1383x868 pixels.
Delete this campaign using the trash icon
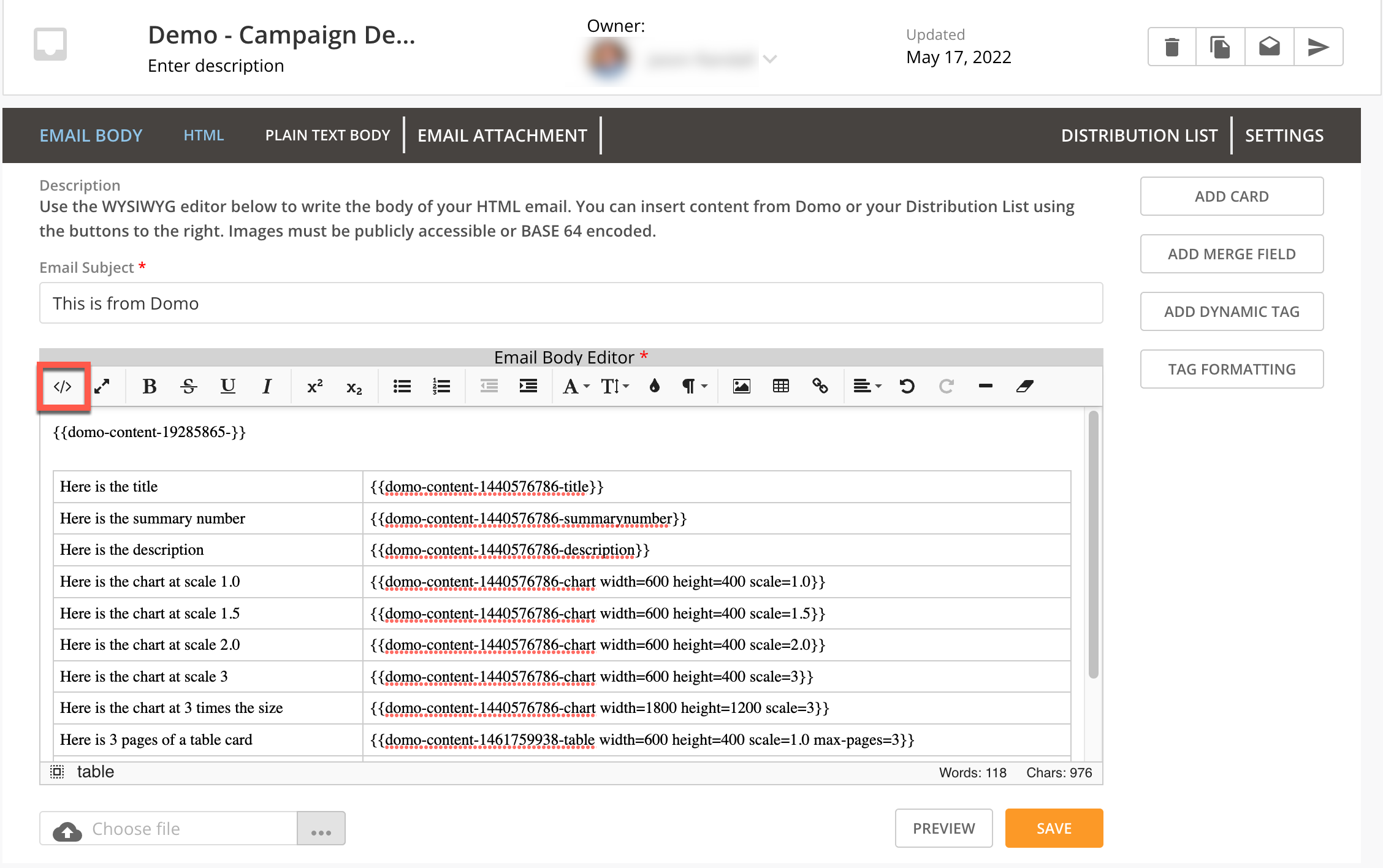[x=1171, y=46]
